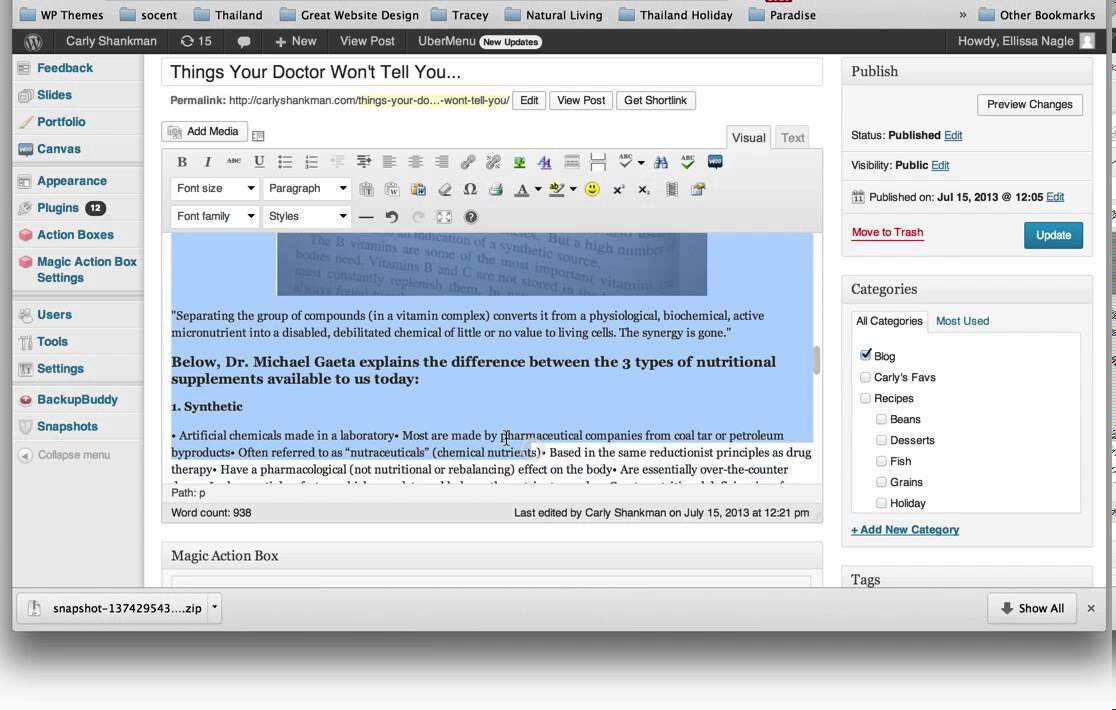This screenshot has width=1116, height=710.
Task: Insert a numbered list
Action: (311, 162)
